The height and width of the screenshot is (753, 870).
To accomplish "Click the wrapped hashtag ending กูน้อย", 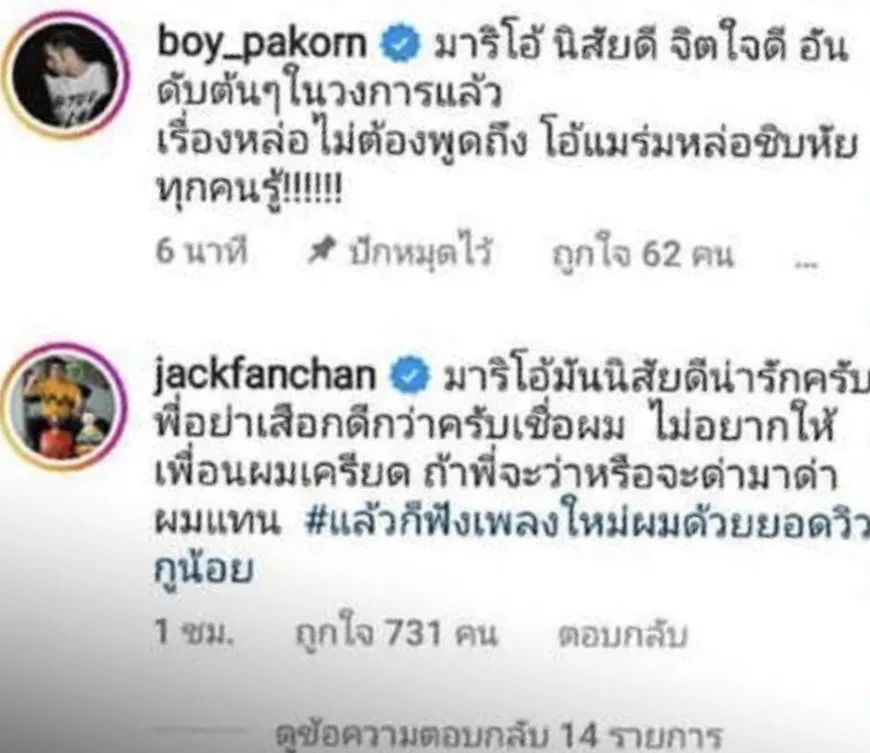I will [x=203, y=568].
